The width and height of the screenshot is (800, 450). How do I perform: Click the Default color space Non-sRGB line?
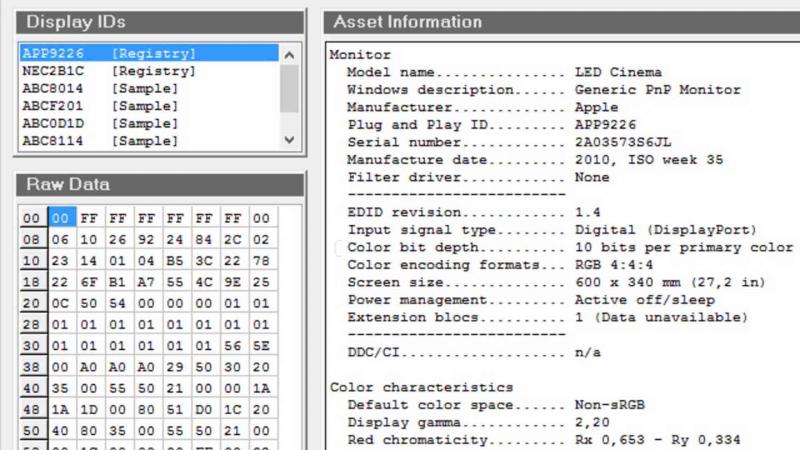click(496, 405)
